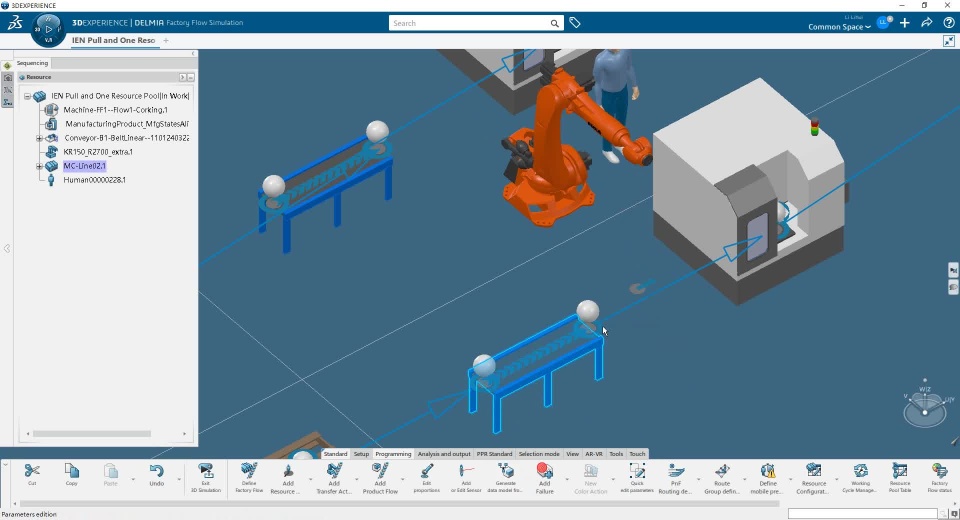Click the Add Resource icon

pos(288,470)
